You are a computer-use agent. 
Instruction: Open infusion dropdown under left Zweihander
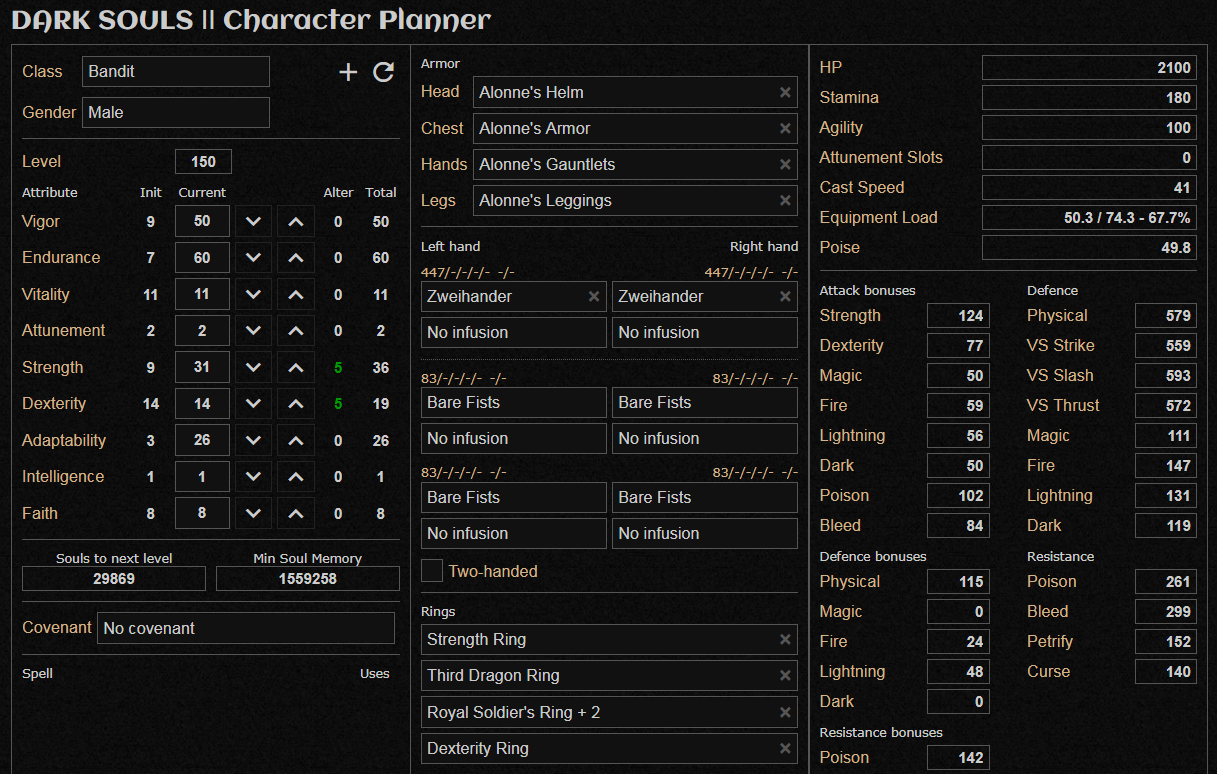[x=514, y=332]
